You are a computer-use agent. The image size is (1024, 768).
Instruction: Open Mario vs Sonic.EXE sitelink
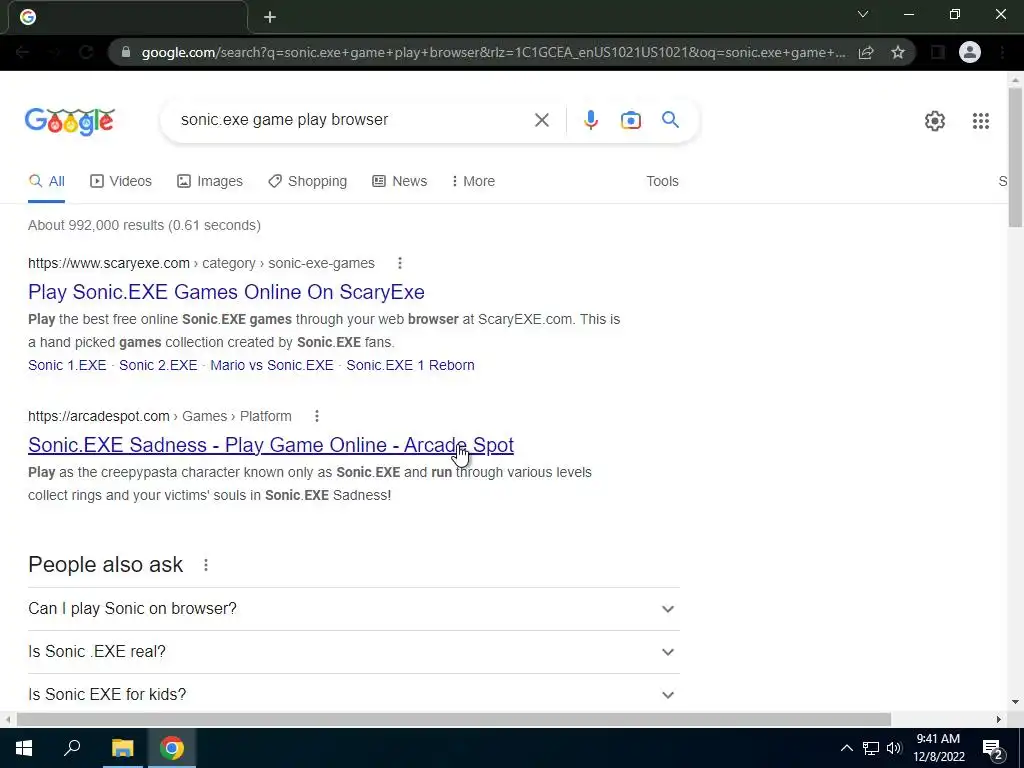click(x=272, y=365)
